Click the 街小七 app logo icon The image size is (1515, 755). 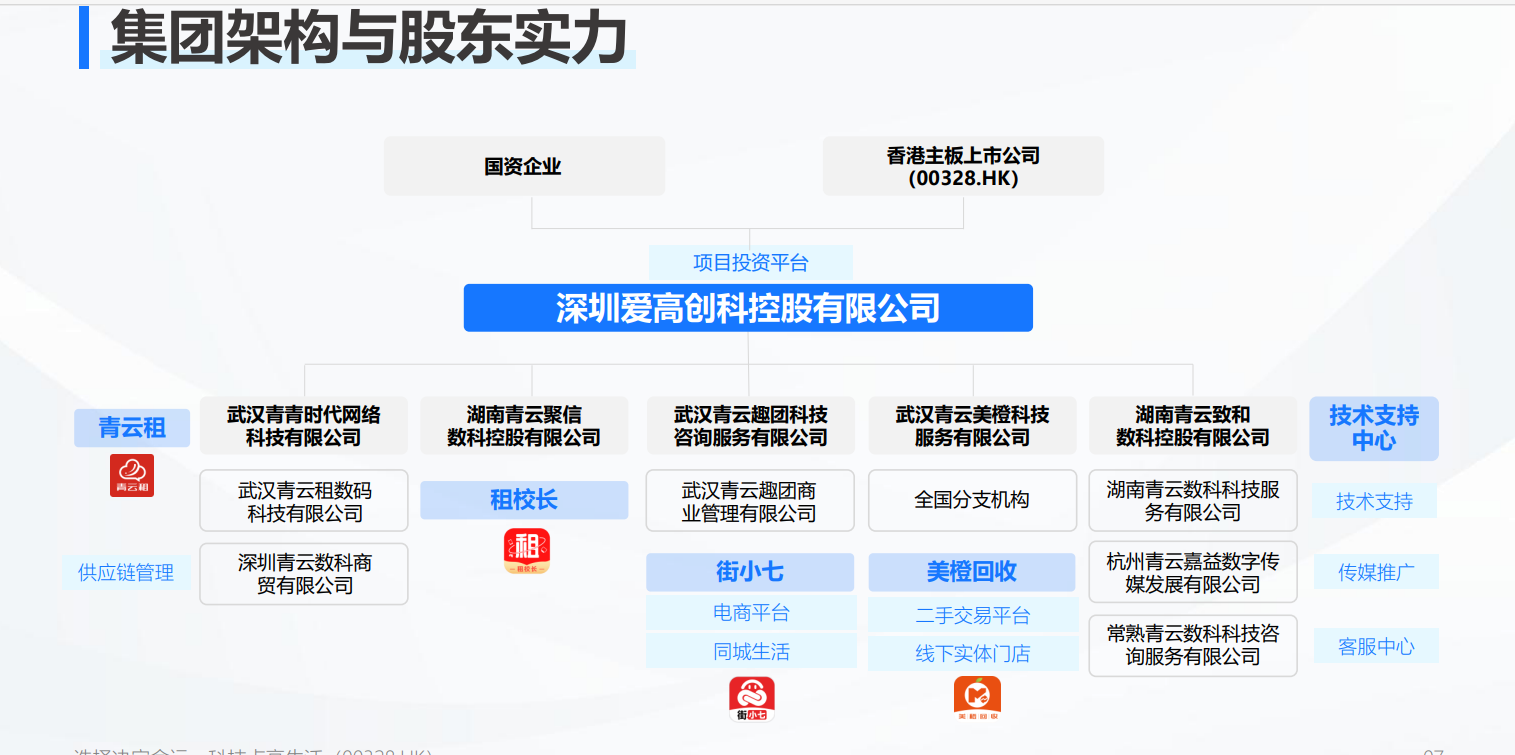click(752, 699)
